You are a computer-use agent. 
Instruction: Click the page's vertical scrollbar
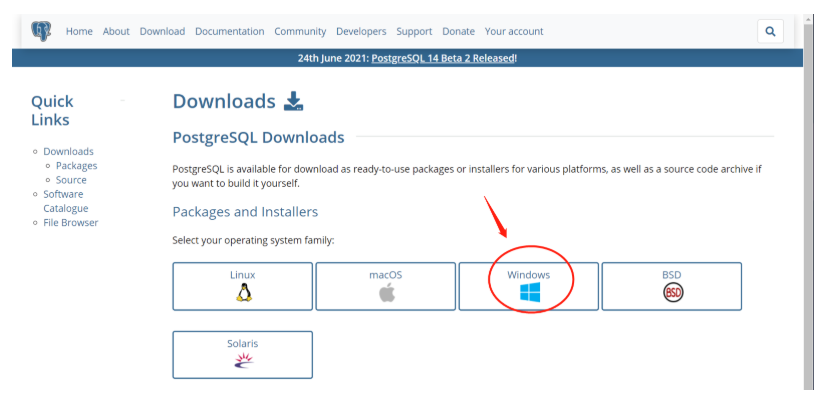pyautogui.click(x=808, y=204)
